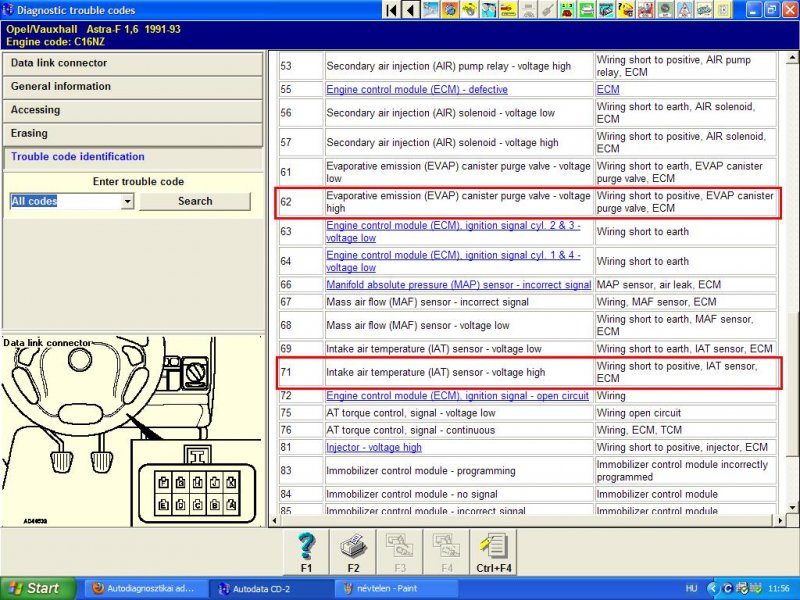The width and height of the screenshot is (800, 600).
Task: Open the orange globe toolbar icon
Action: 450,10
